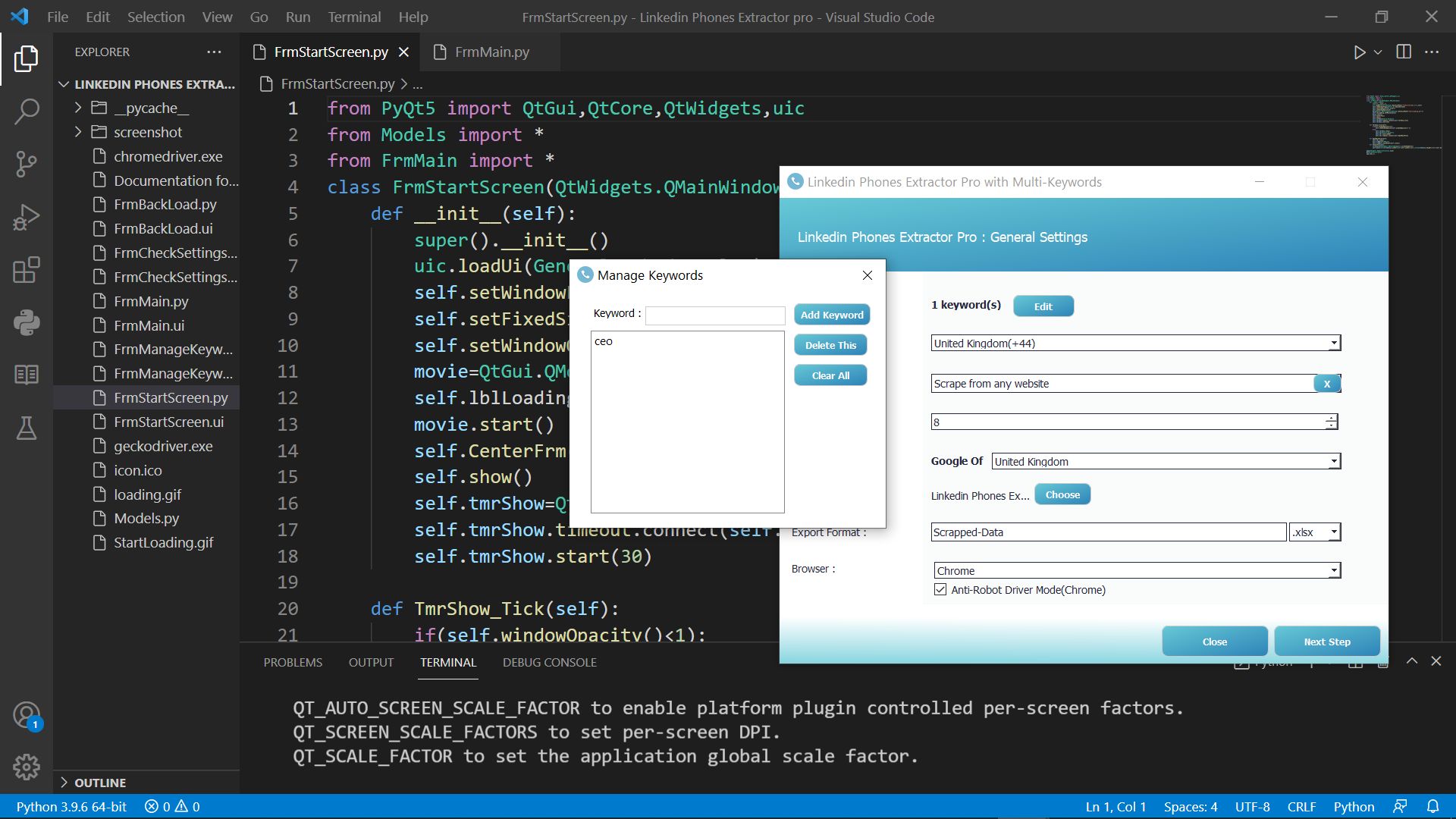This screenshot has height=819, width=1456.
Task: Maximize the terminal panel size
Action: pos(1412,661)
